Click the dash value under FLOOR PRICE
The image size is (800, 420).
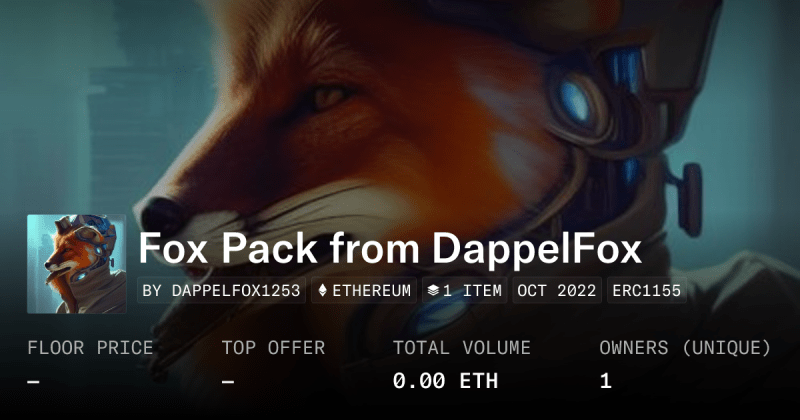pos(34,381)
